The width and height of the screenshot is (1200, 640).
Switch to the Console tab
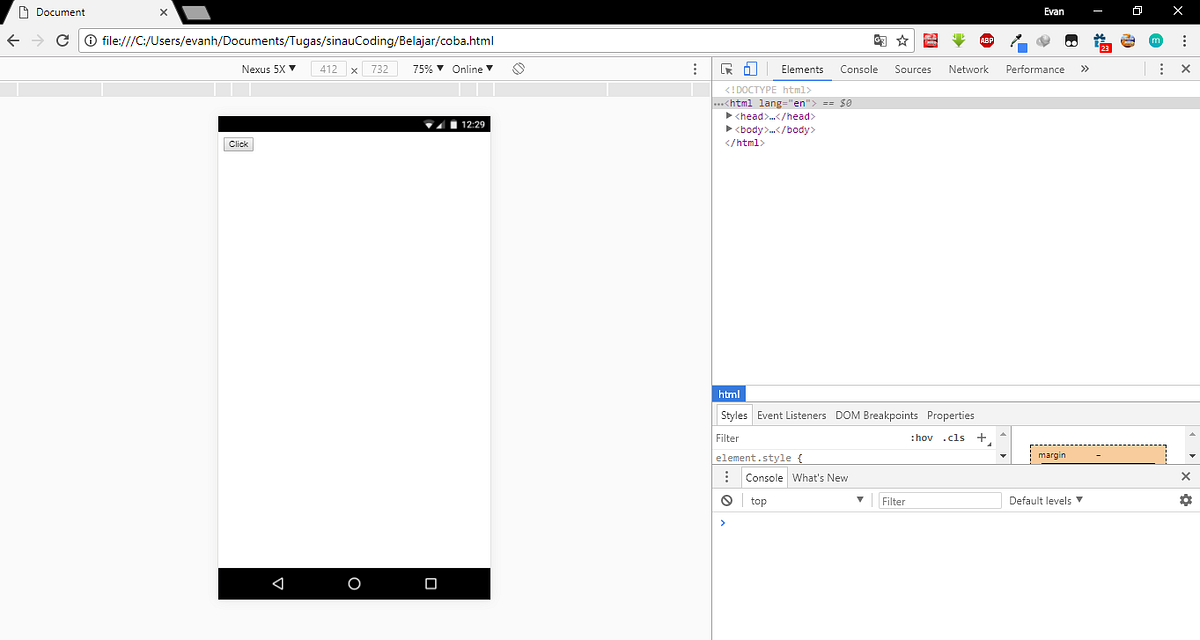tap(858, 69)
